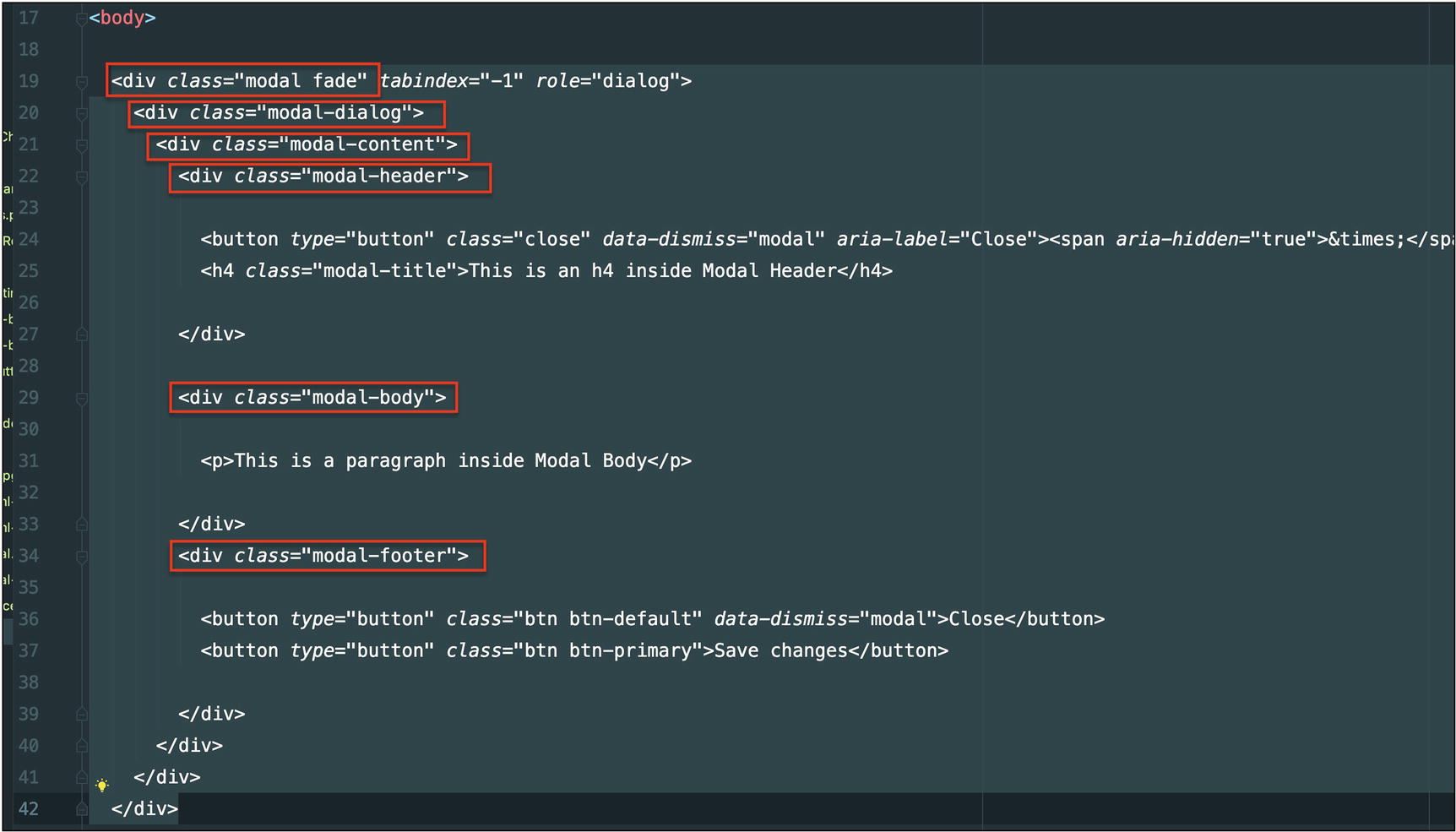Collapse the modal-header div block
The height and width of the screenshot is (832, 1456).
(82, 177)
